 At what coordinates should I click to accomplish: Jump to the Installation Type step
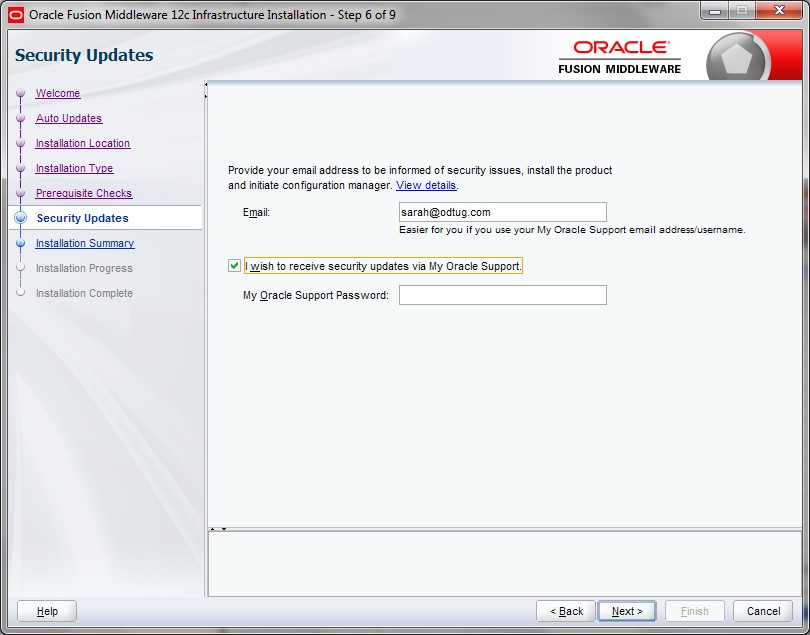[74, 169]
